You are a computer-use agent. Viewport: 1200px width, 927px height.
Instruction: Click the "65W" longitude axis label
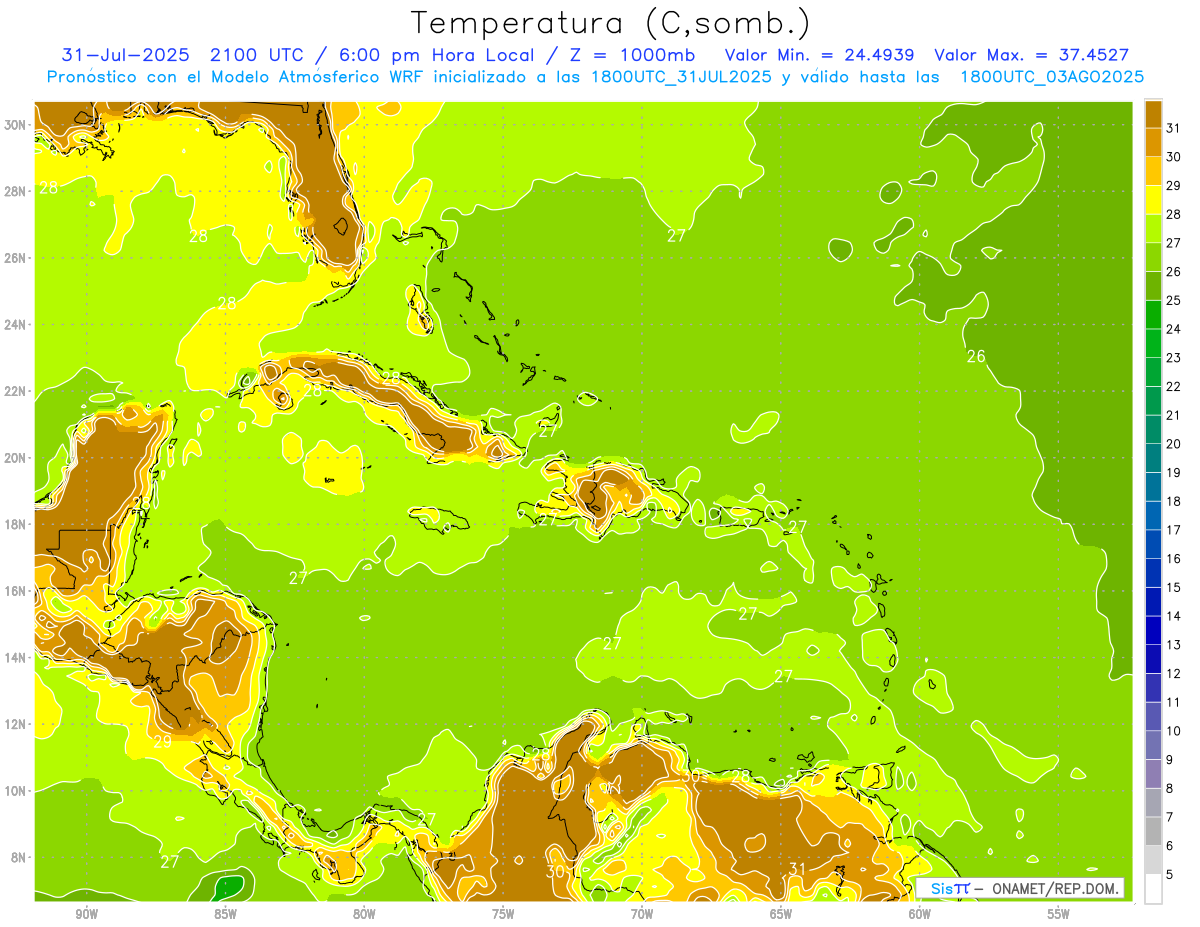tap(781, 914)
